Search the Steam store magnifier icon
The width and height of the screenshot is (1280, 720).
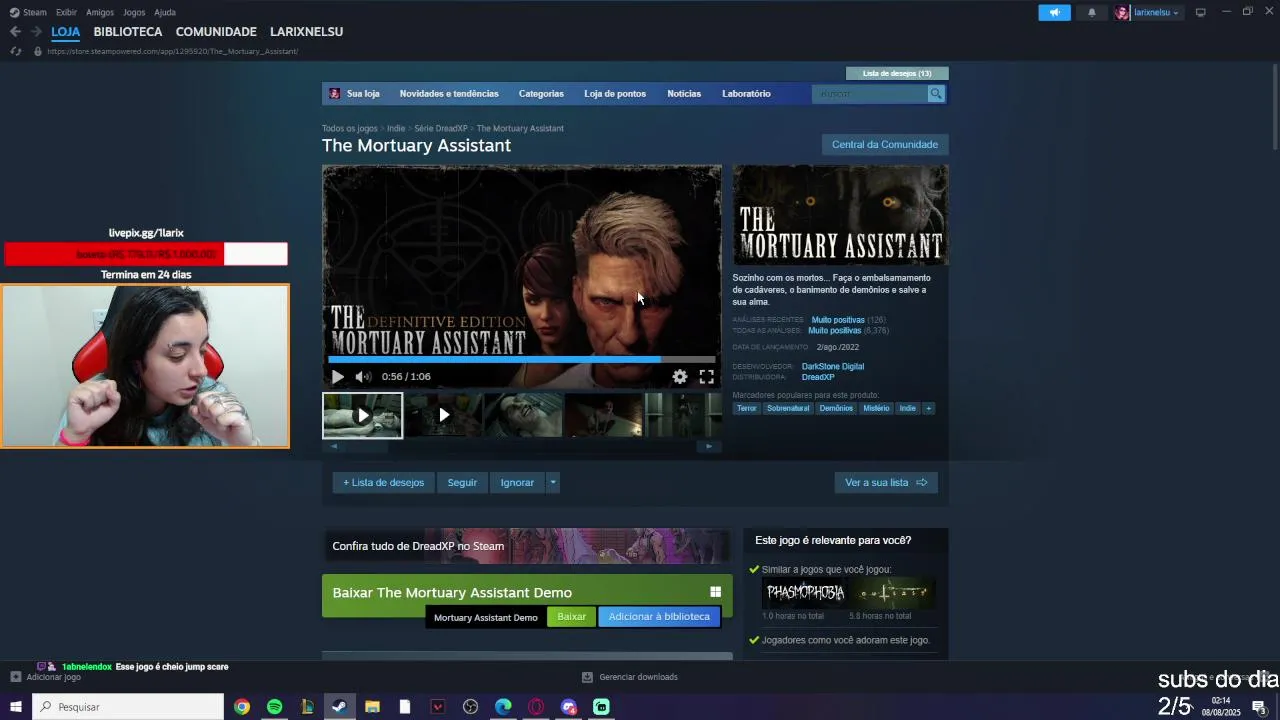click(936, 94)
